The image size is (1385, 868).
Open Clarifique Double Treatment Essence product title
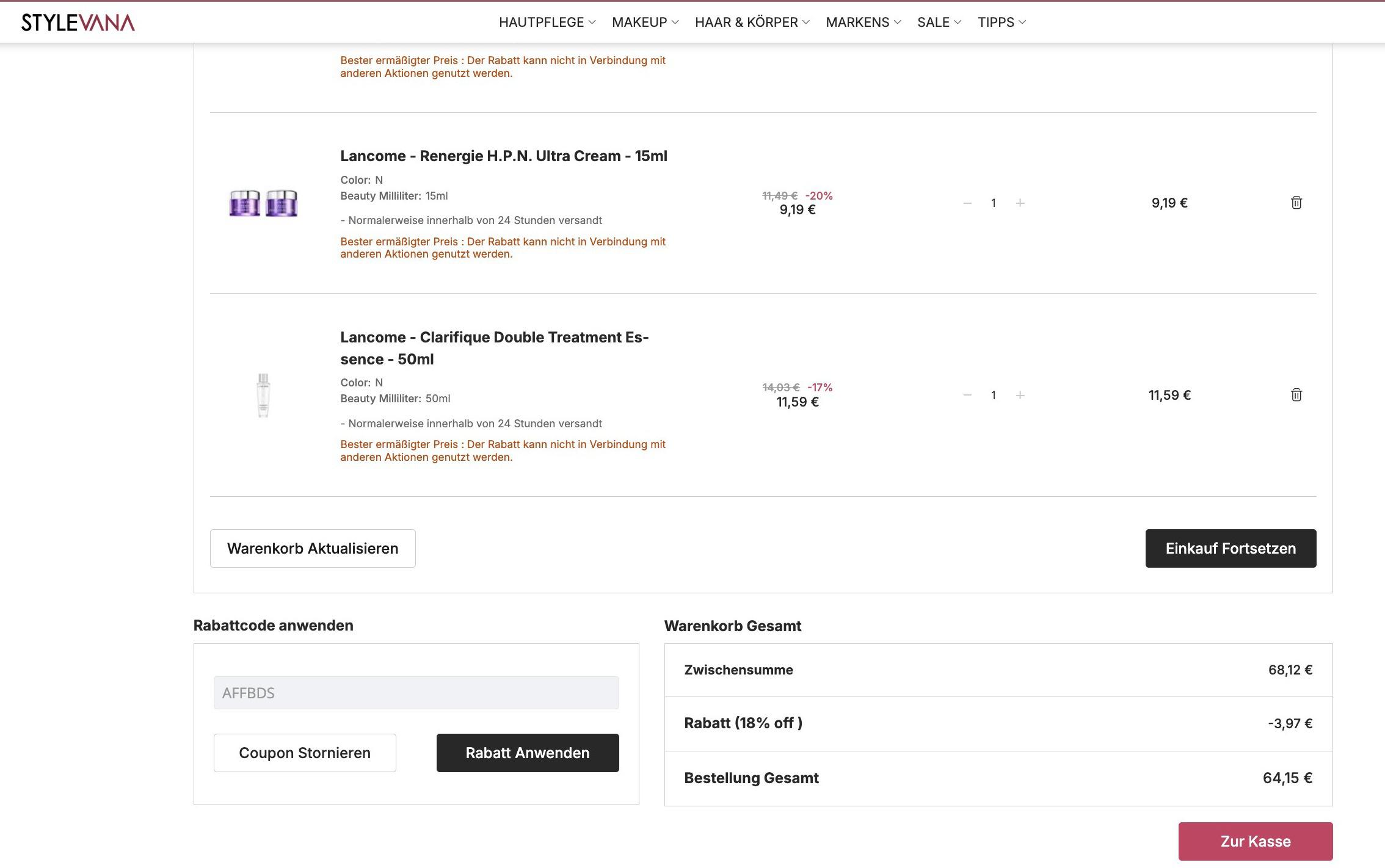495,348
